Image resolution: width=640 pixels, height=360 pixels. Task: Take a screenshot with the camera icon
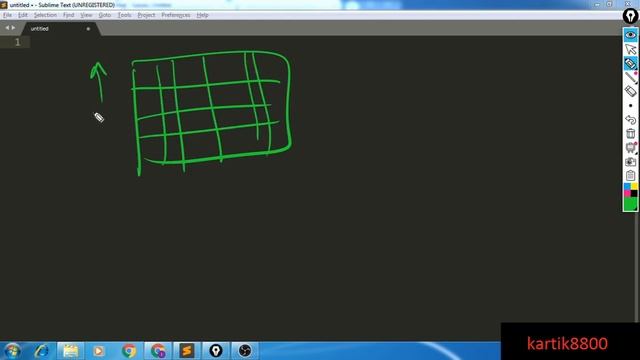630,162
